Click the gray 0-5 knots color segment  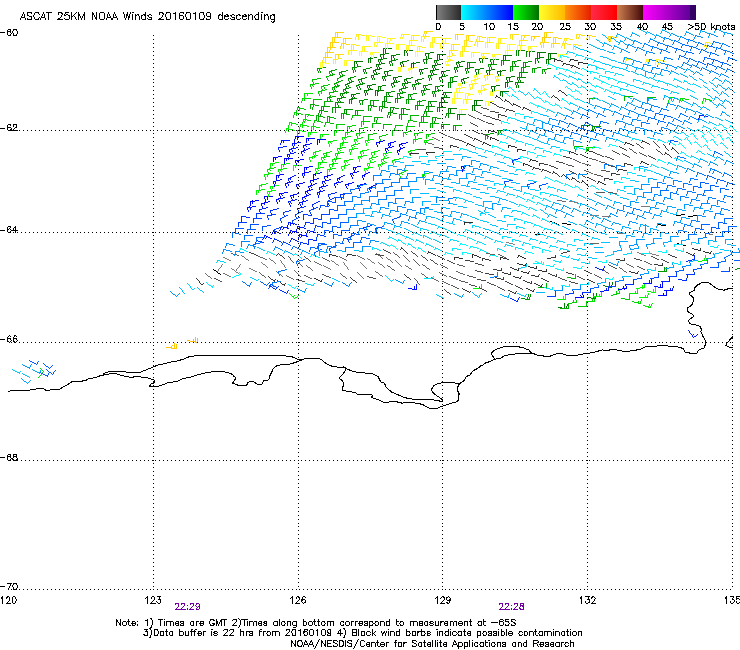pos(448,12)
